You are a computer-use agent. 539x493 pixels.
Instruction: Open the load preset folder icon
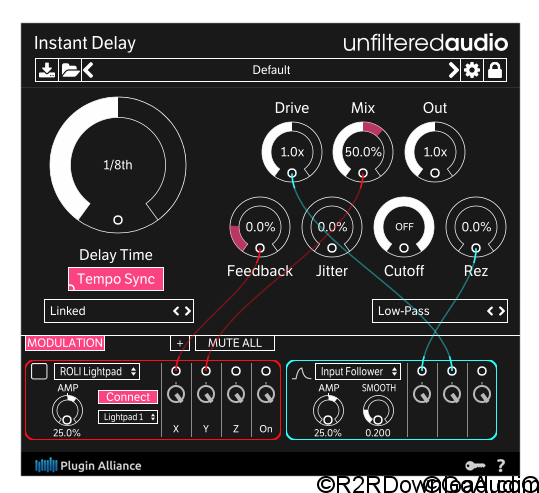click(x=70, y=70)
